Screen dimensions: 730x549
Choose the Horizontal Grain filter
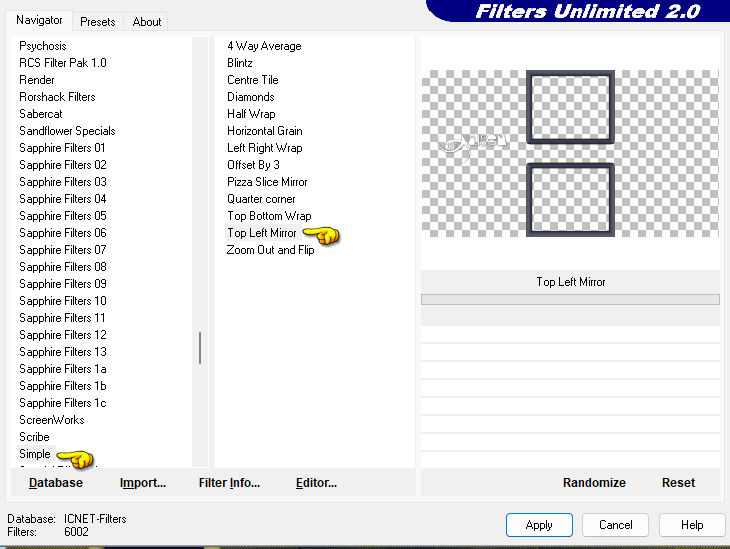[265, 131]
